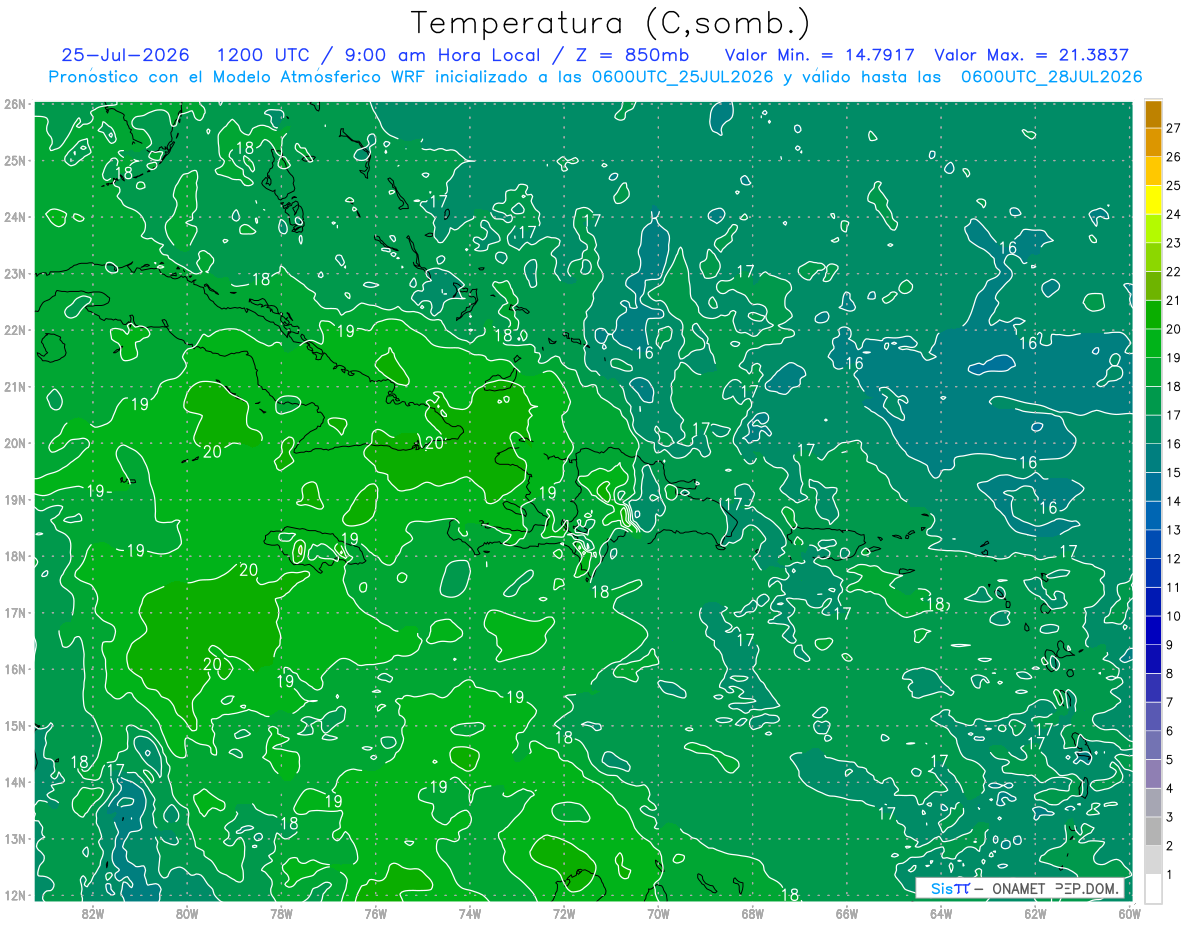Click the "64W" longitude axis label
Viewport: 1200px width, 927px height.
tap(941, 913)
